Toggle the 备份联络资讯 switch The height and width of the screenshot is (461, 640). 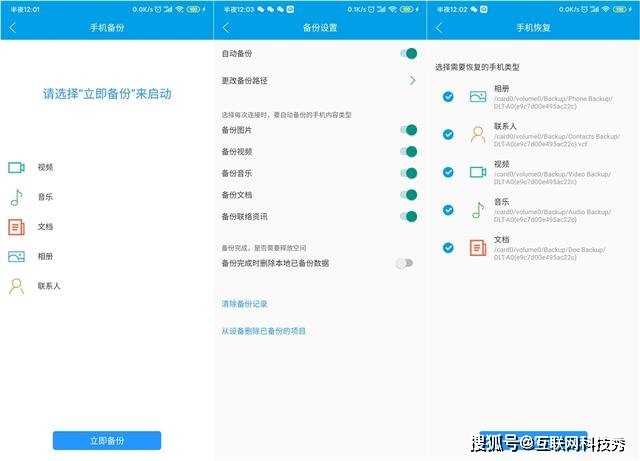point(409,216)
